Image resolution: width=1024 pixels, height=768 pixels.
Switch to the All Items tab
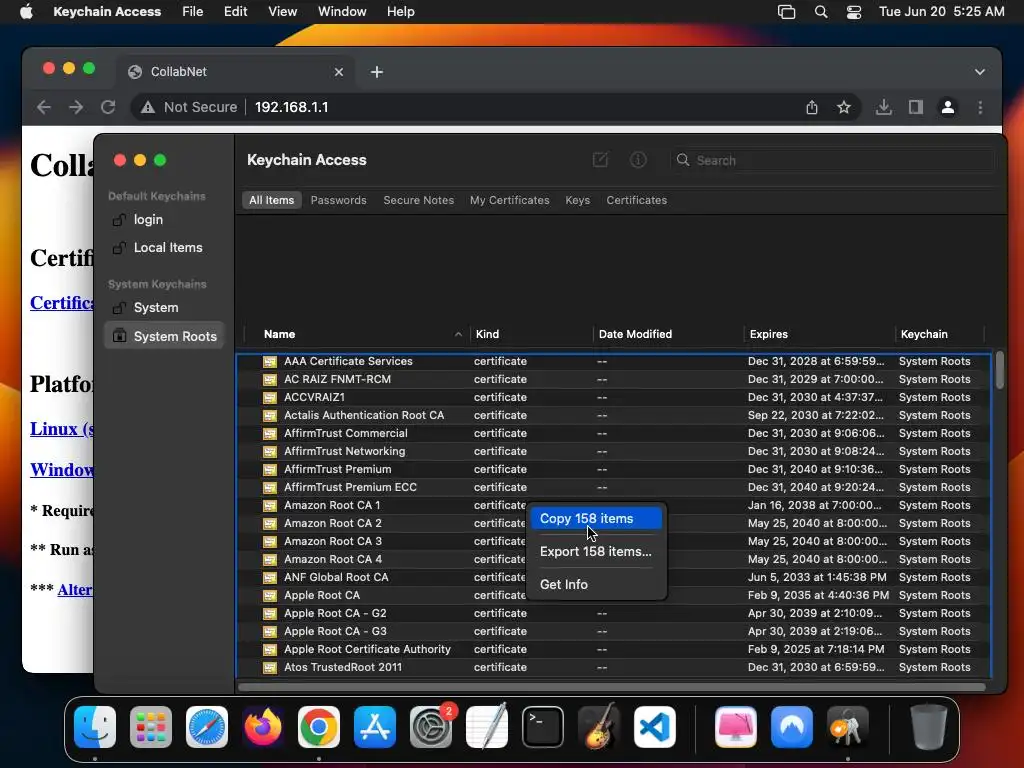pyautogui.click(x=272, y=200)
